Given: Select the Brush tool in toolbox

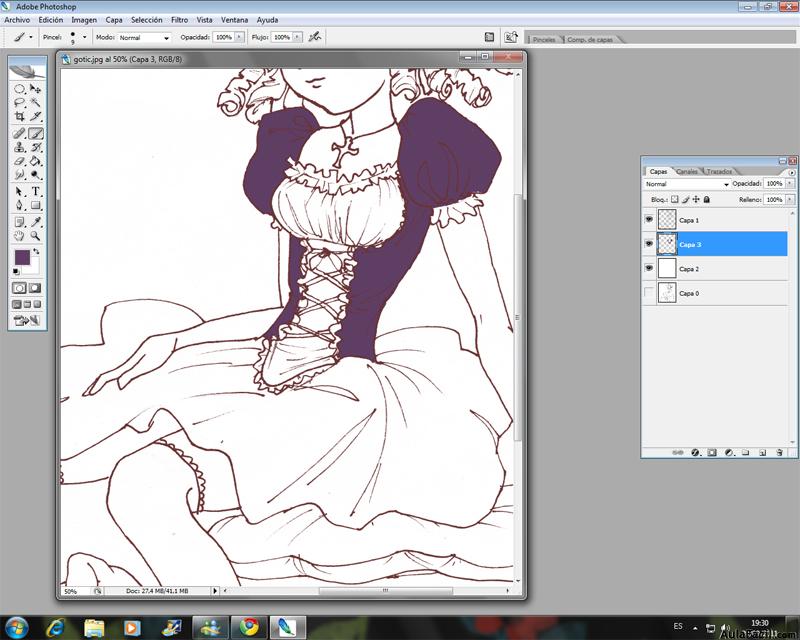Looking at the screenshot, I should (x=35, y=134).
